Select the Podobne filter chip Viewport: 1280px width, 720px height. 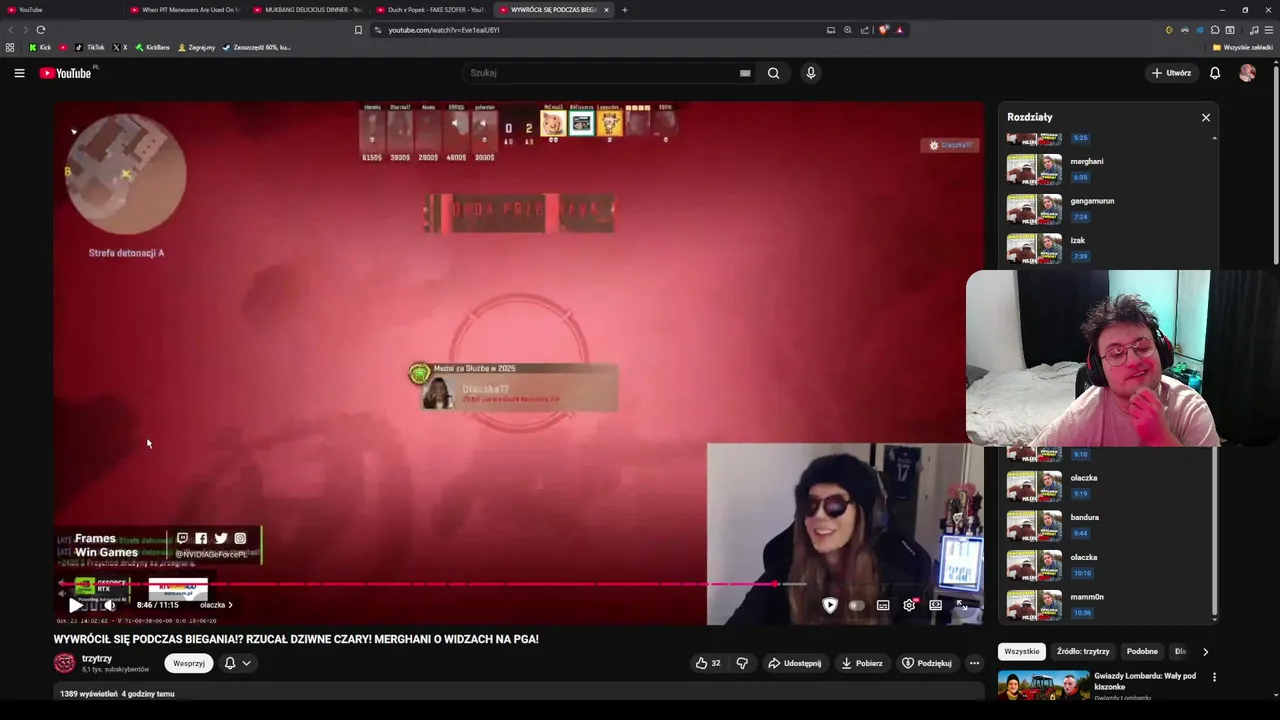(1142, 652)
